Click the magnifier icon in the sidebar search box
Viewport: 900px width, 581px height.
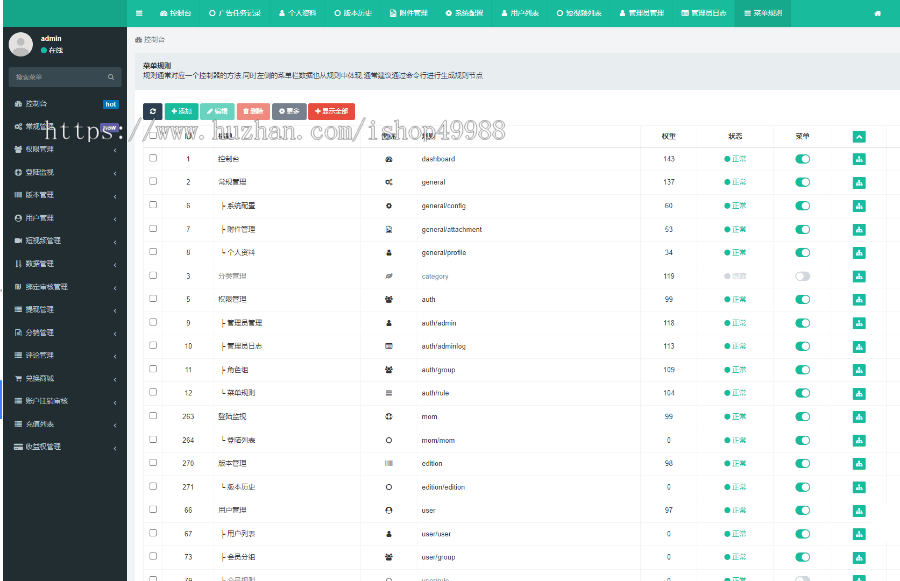(111, 77)
